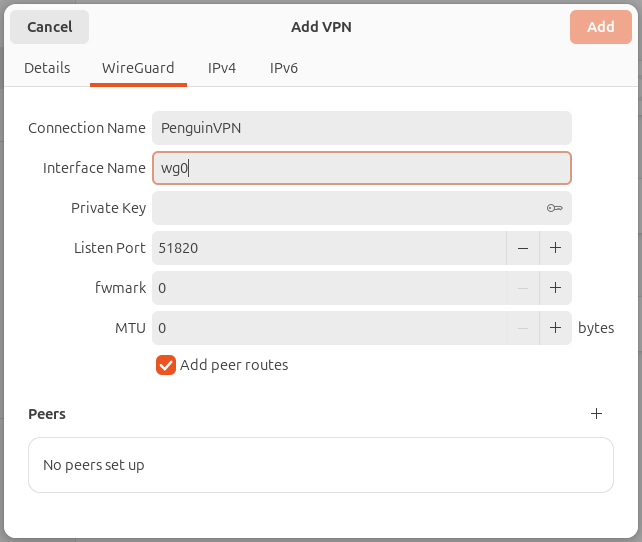The height and width of the screenshot is (542, 642).
Task: Click the Cancel button
Action: pyautogui.click(x=50, y=27)
